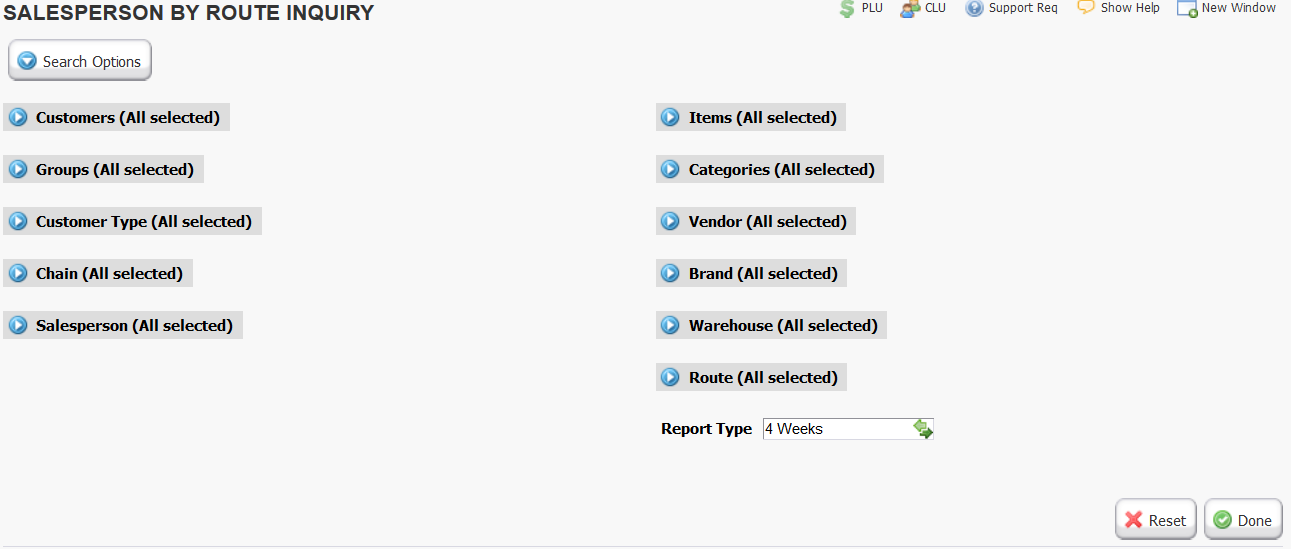The image size is (1291, 549).
Task: Expand the Warehouse filter section
Action: click(771, 325)
